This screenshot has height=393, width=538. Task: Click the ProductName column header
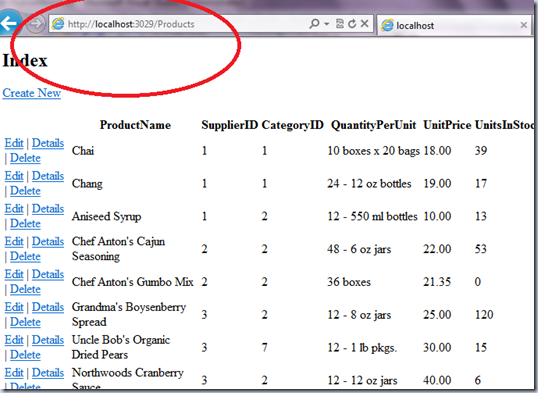point(135,125)
